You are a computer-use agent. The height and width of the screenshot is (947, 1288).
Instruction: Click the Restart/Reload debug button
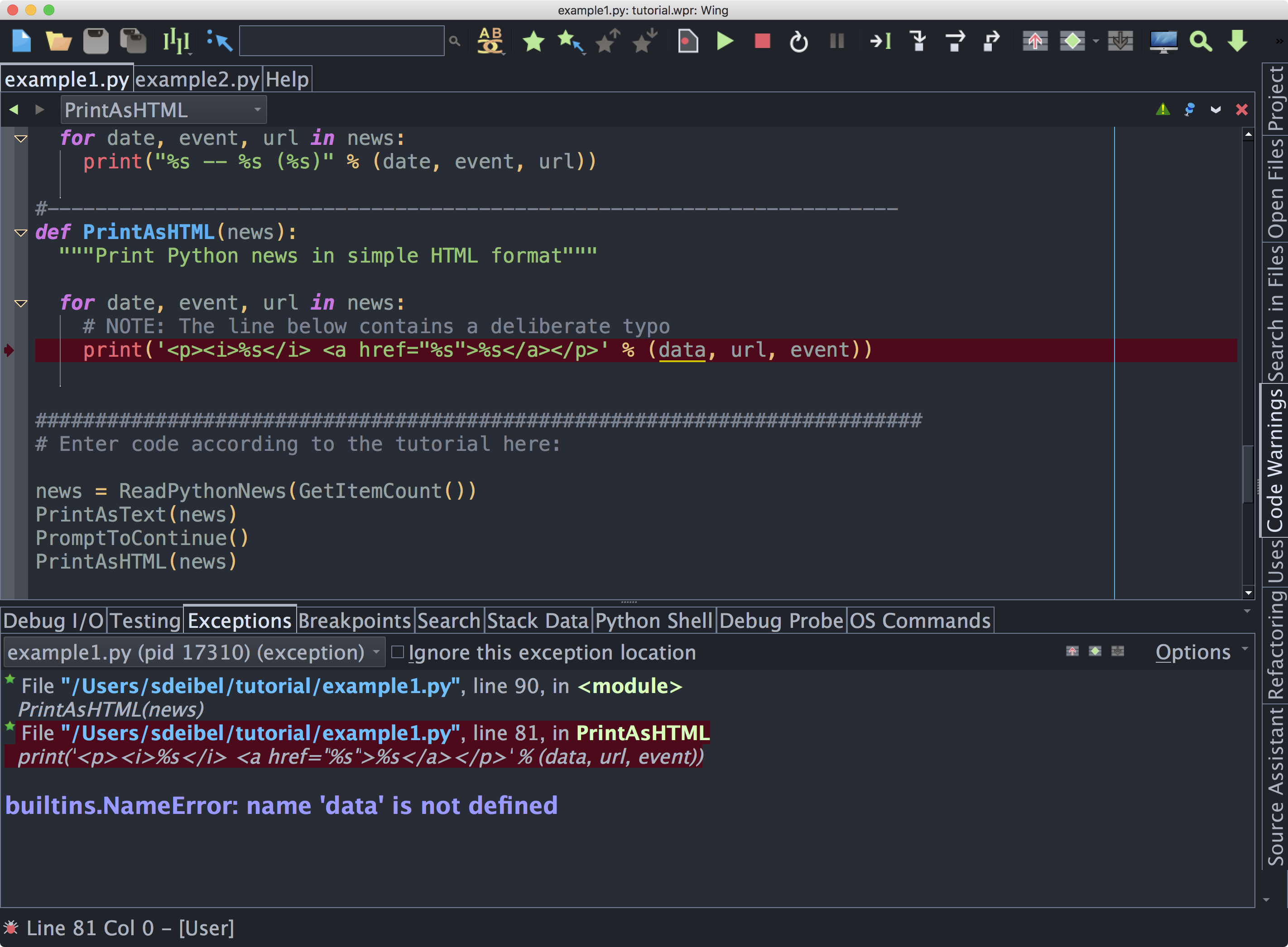click(x=800, y=41)
